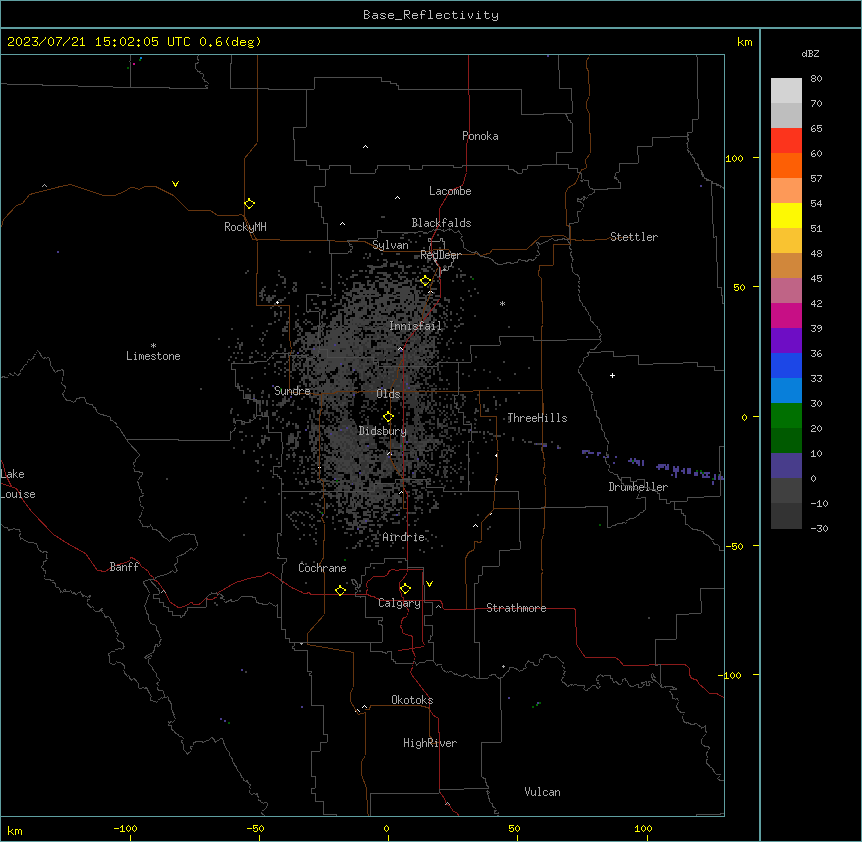Click the Lake Louise label
Viewport: 862px width, 842px height.
pyautogui.click(x=18, y=484)
